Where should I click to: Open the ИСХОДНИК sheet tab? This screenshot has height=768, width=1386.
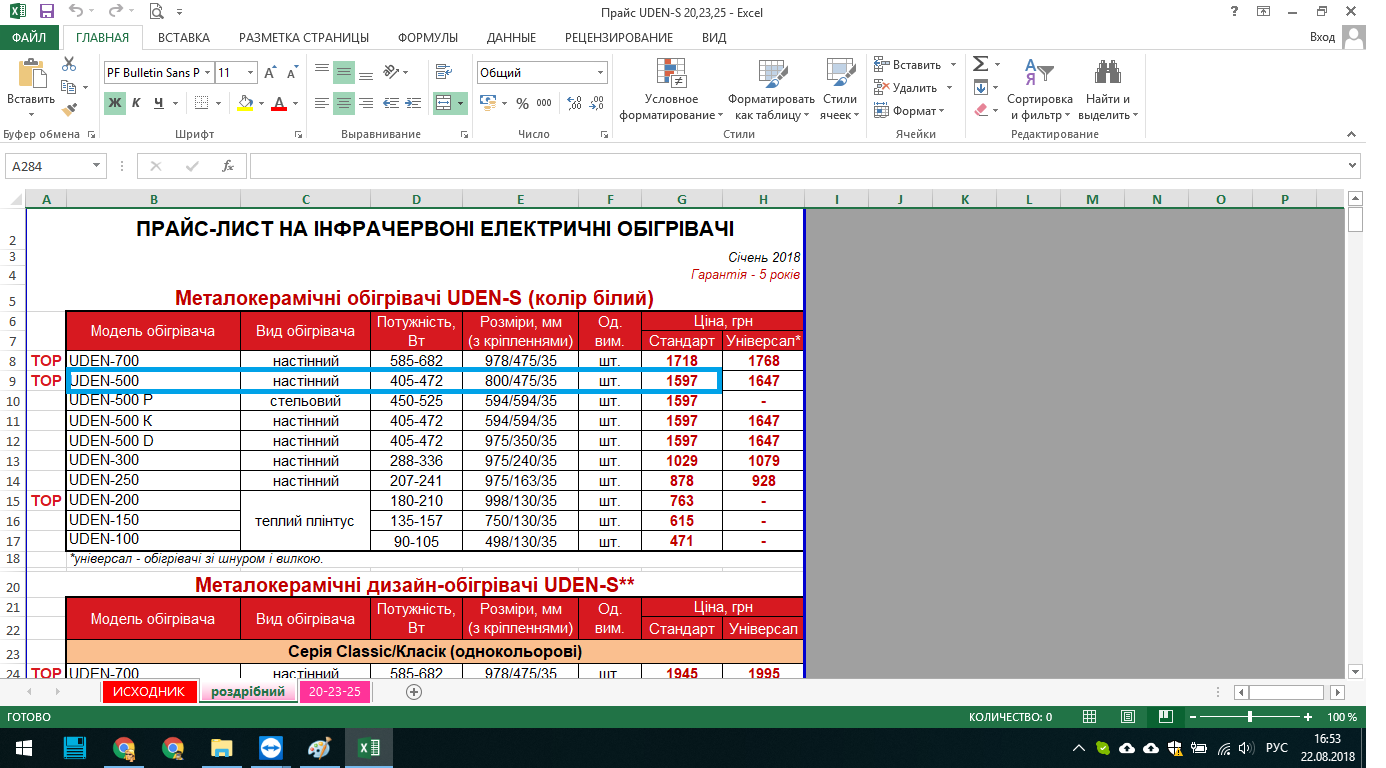(x=149, y=691)
